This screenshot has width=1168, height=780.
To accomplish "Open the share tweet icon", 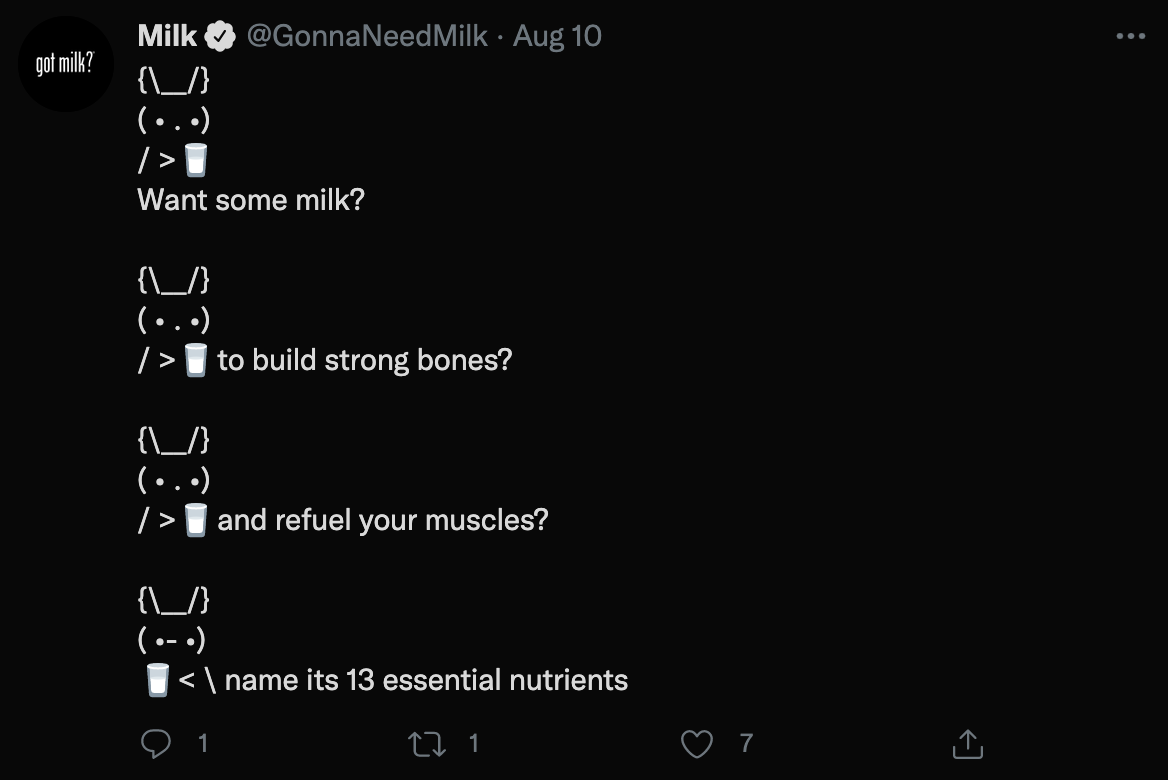I will pyautogui.click(x=967, y=744).
